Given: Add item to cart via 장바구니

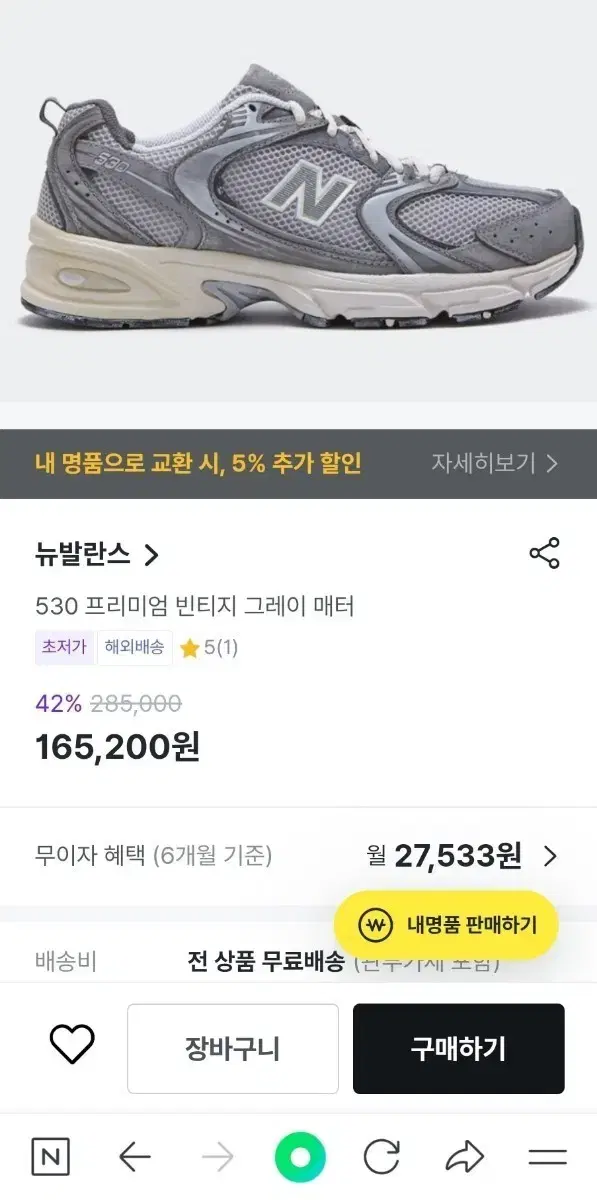Looking at the screenshot, I should coord(232,1048).
